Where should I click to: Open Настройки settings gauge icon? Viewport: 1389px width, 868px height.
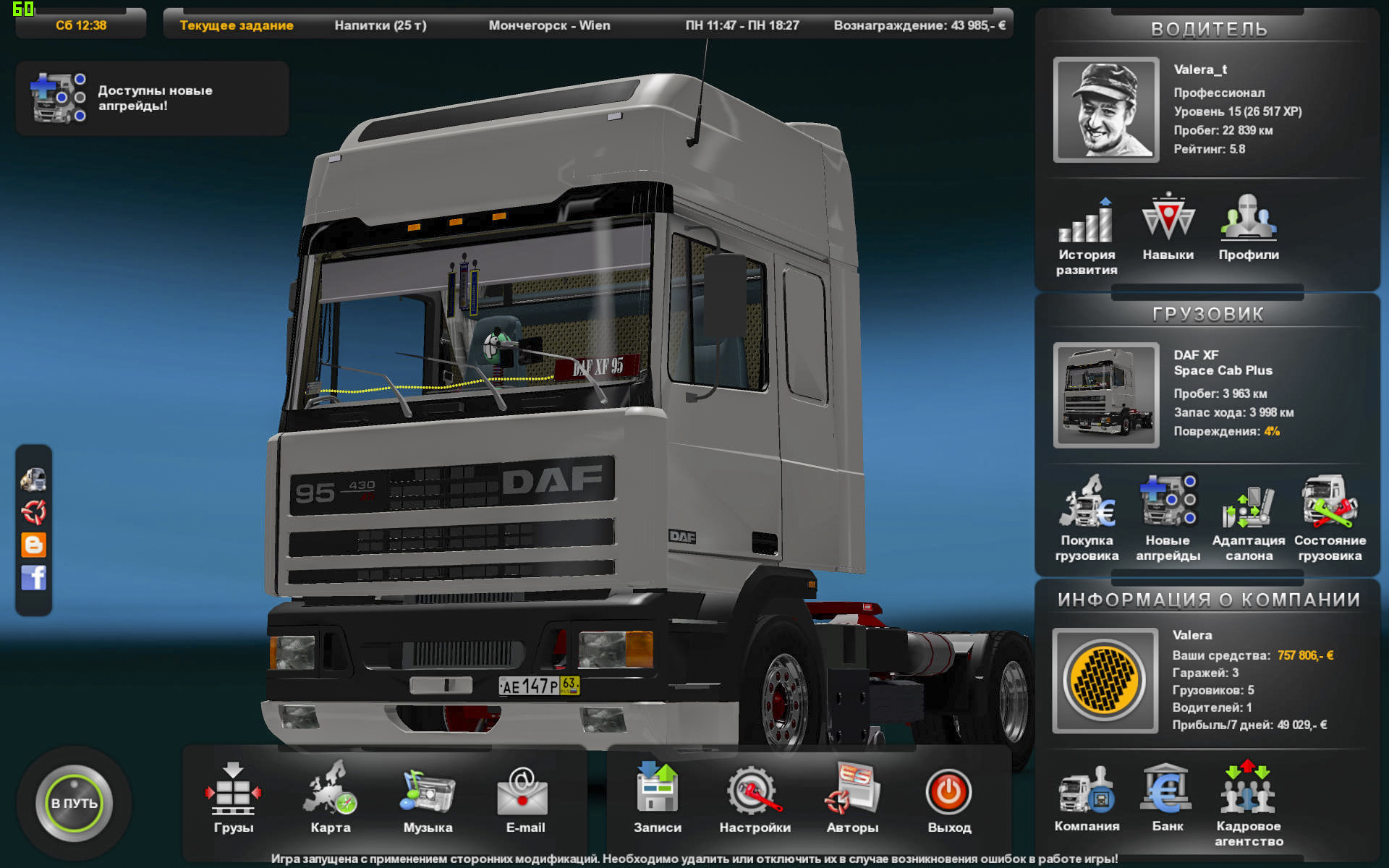[x=754, y=791]
